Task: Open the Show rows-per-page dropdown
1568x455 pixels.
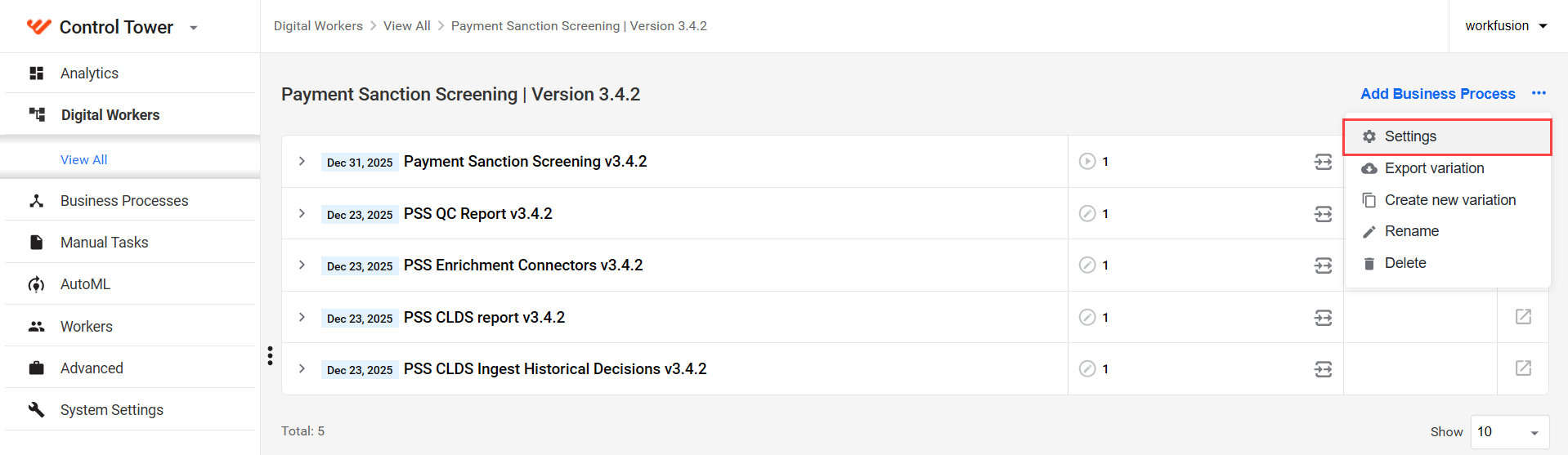Action: (x=1509, y=432)
